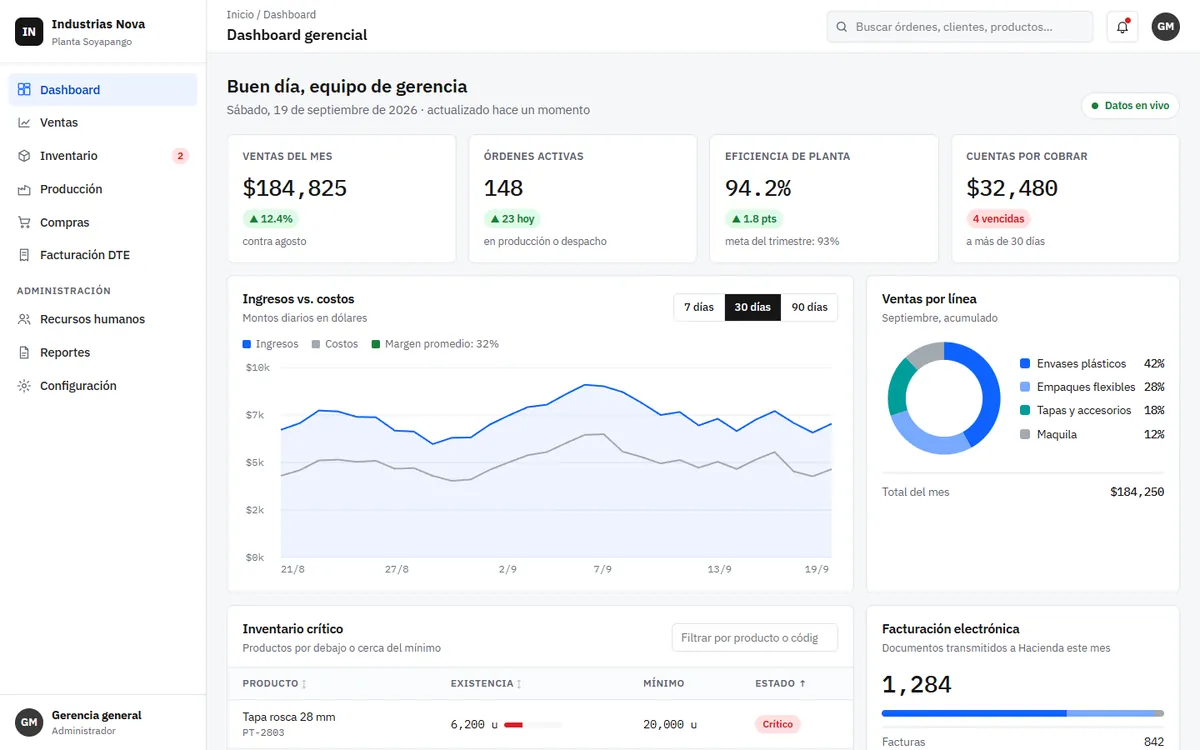Click the Filtrar por producto input

(x=755, y=638)
